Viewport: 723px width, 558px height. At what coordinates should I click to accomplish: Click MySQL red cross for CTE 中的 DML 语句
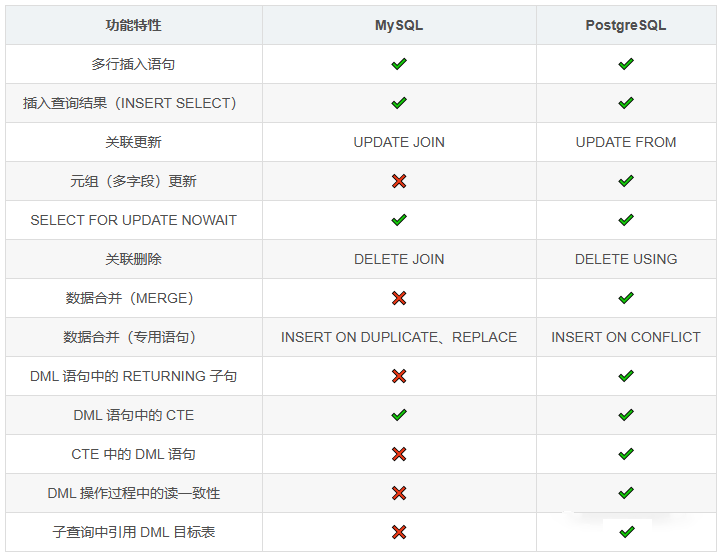[399, 454]
